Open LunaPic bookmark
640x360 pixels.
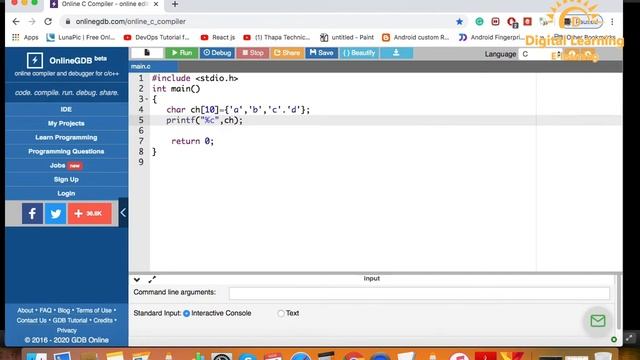(x=81, y=37)
